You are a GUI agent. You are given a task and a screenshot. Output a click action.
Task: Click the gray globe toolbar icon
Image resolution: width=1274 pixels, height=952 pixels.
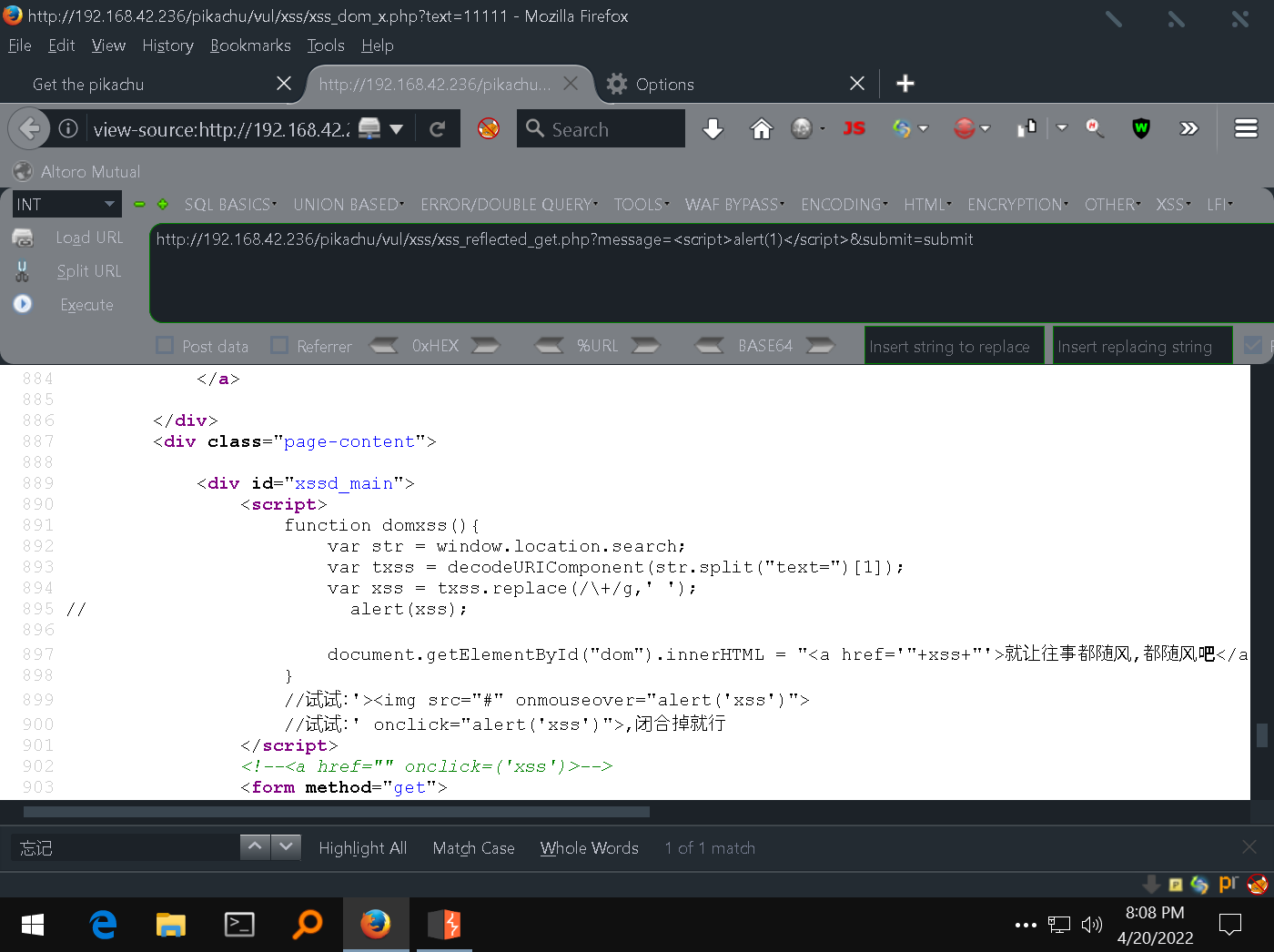pos(802,128)
